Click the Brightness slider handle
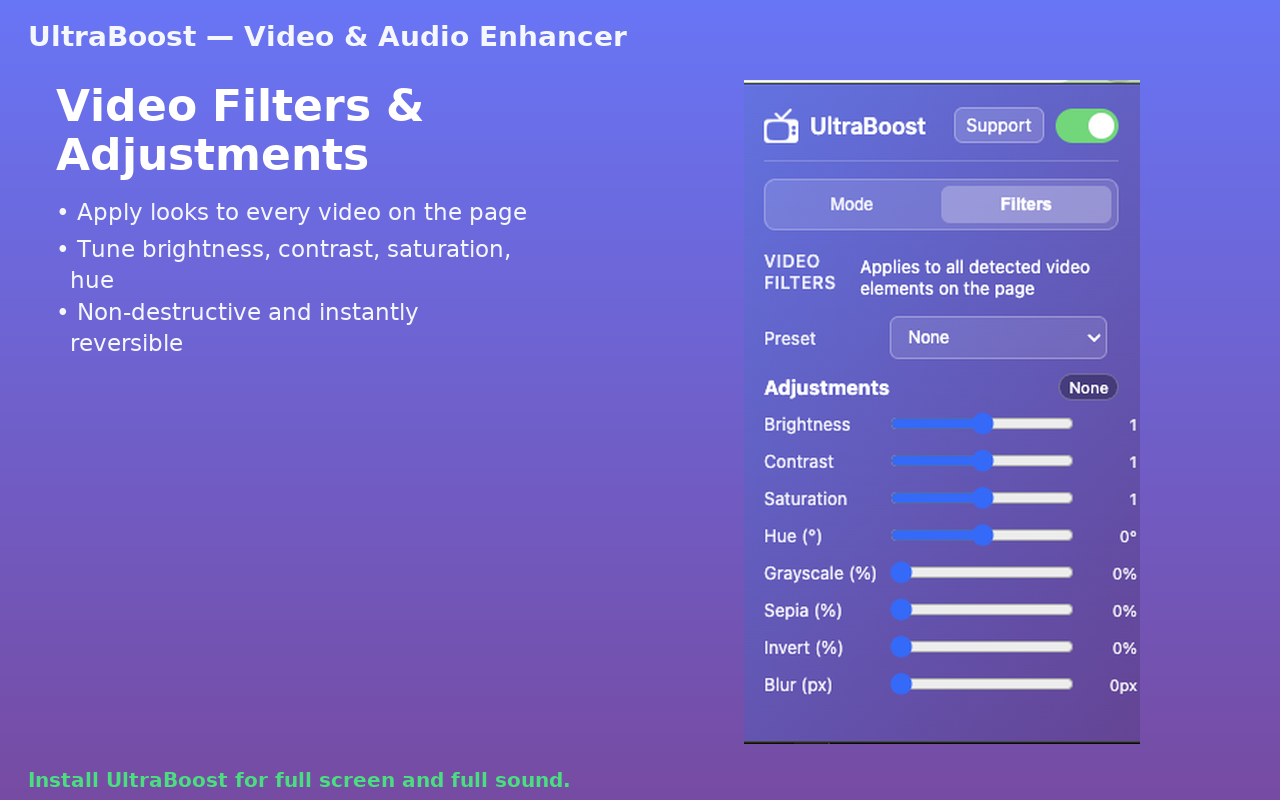The height and width of the screenshot is (800, 1280). 983,424
